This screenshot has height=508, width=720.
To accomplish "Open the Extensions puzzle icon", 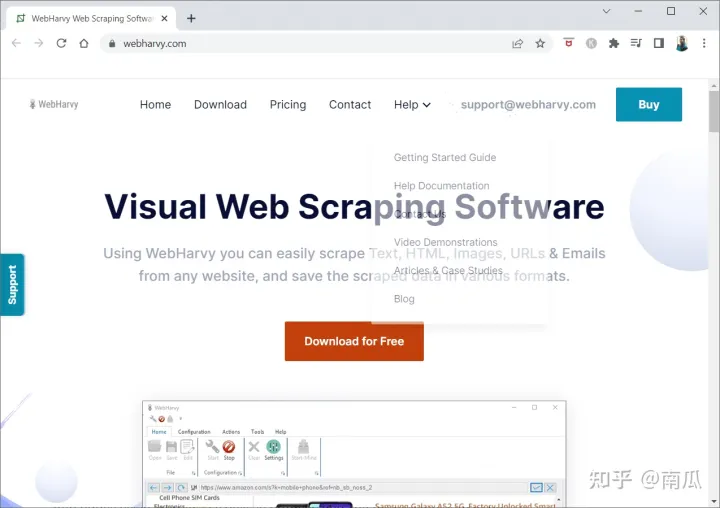I will coord(613,43).
